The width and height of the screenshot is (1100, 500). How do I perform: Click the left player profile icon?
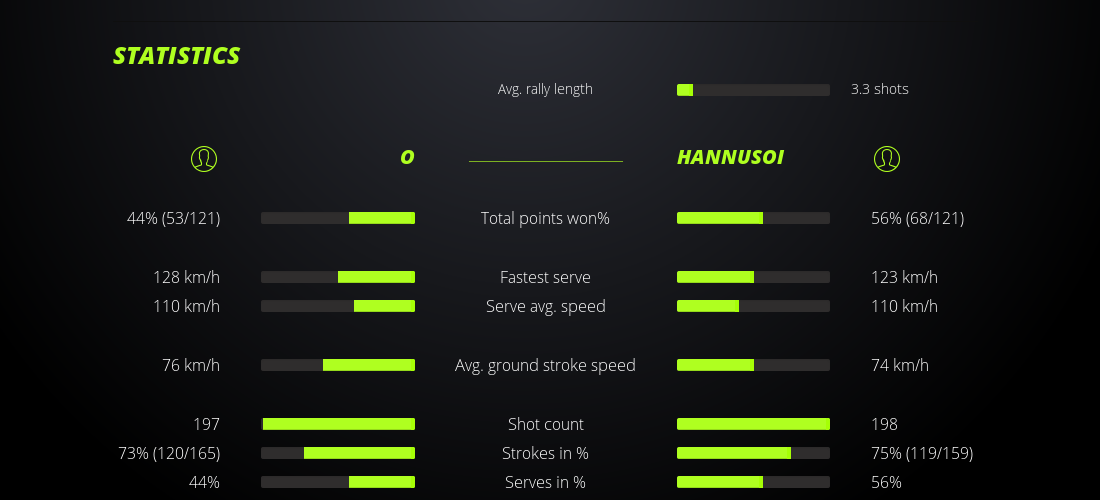point(204,158)
